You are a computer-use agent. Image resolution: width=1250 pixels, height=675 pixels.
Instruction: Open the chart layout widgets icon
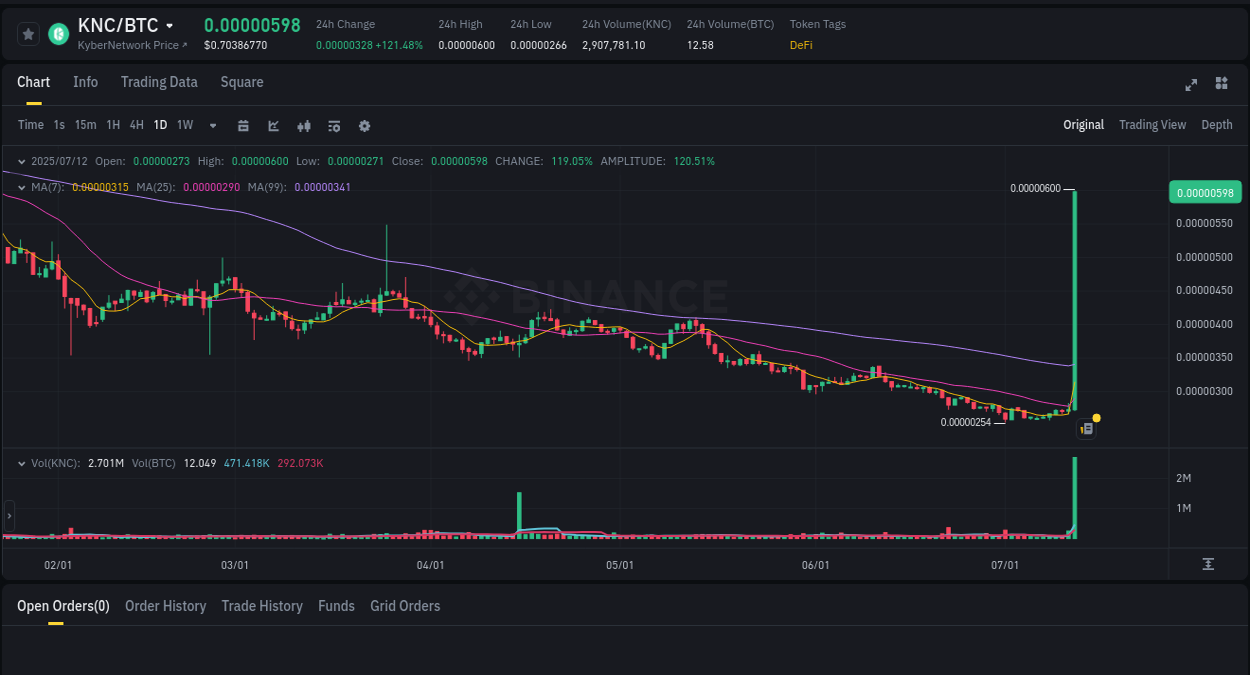click(x=1221, y=85)
